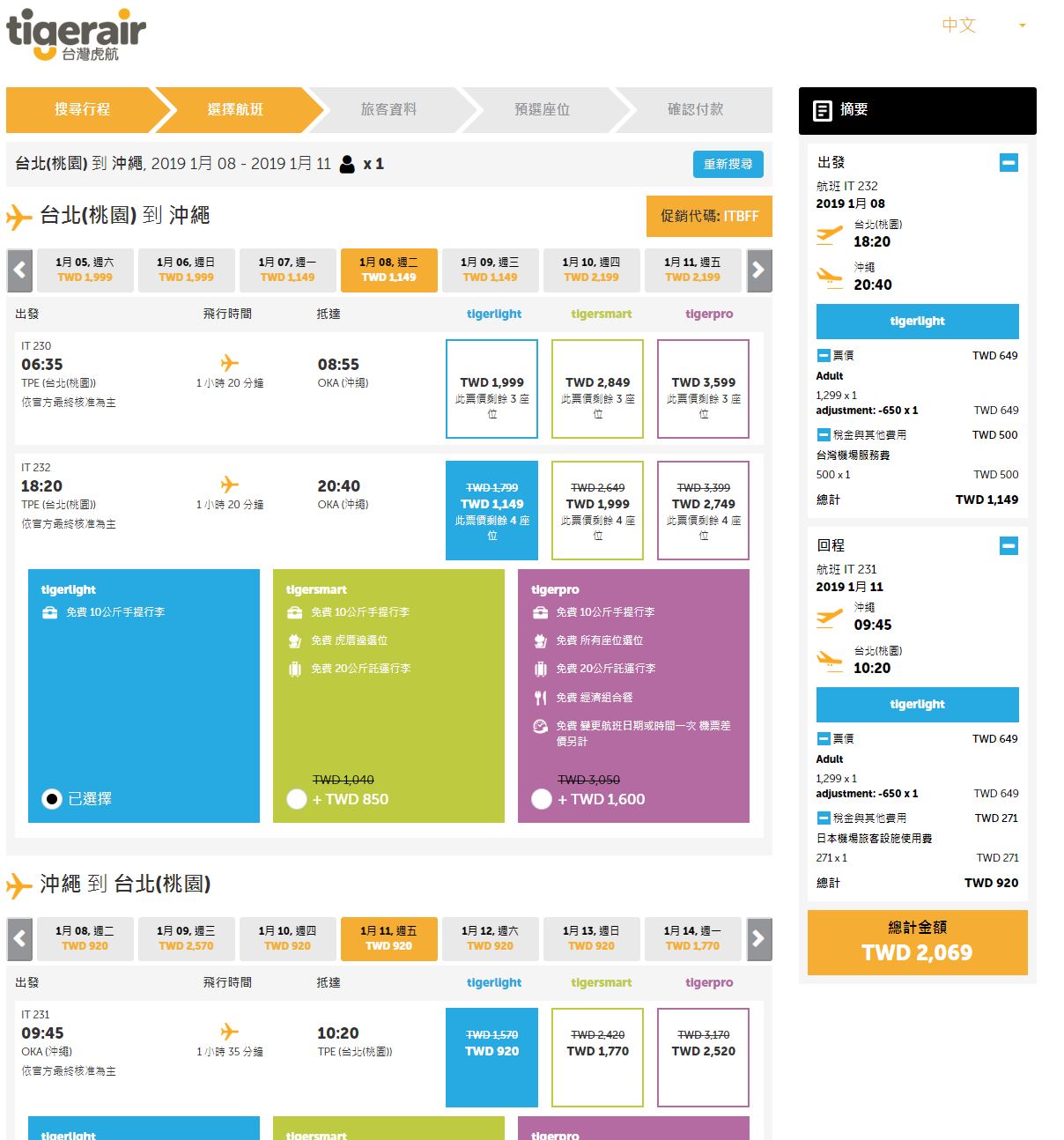
Task: Choose IT 230 tigersmart fare TWD 2,849
Action: [x=597, y=389]
